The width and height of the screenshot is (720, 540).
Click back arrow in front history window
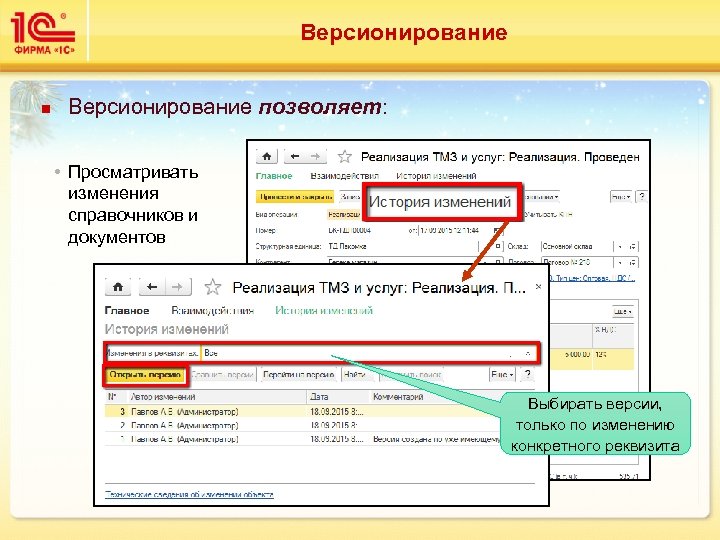[152, 287]
